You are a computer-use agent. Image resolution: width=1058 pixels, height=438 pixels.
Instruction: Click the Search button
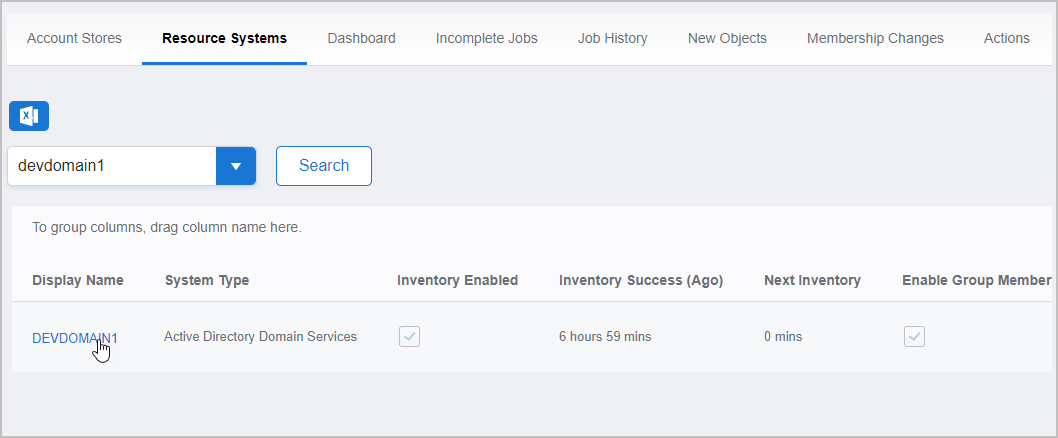[324, 166]
